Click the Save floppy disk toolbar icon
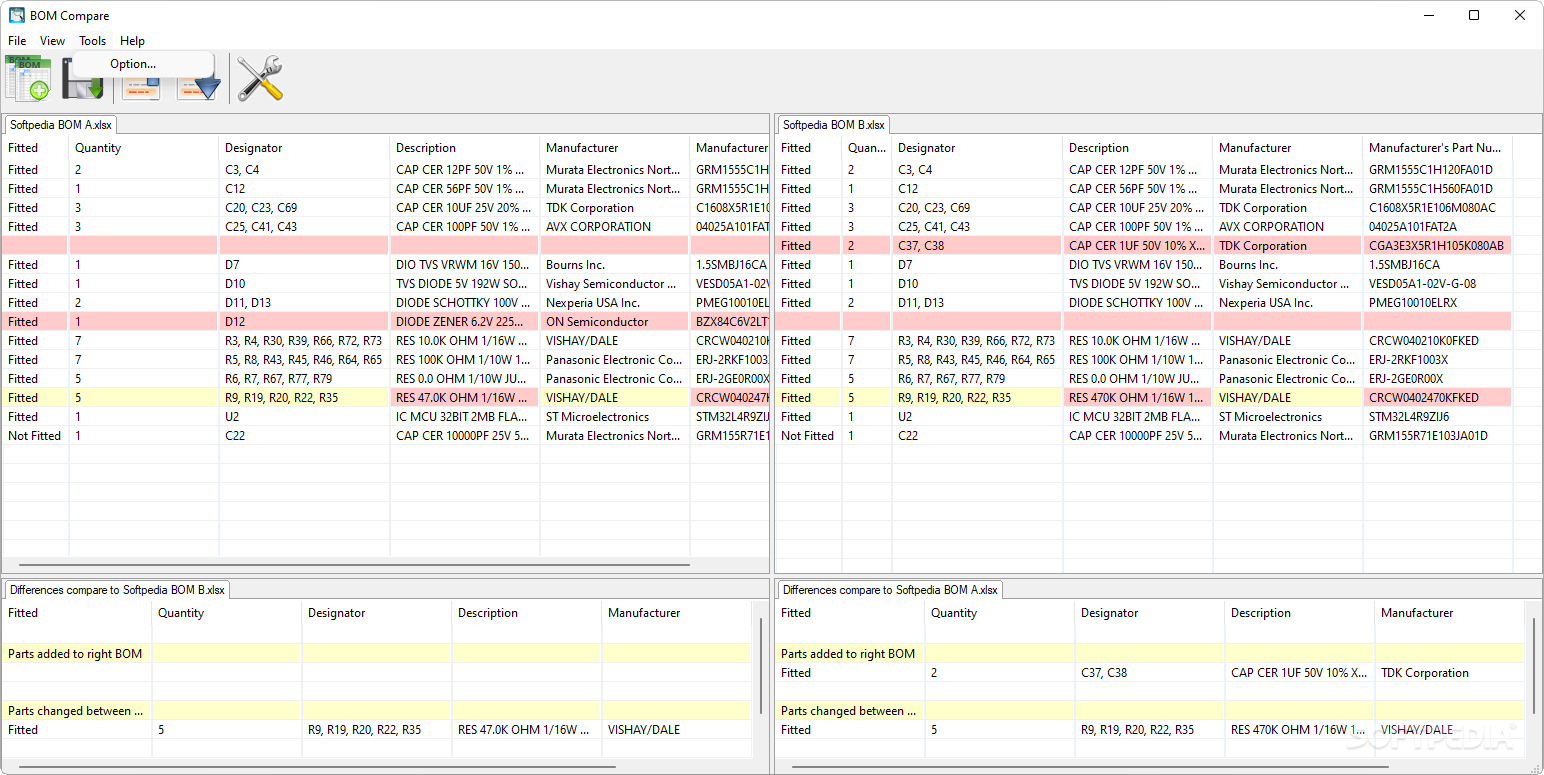 [82, 80]
